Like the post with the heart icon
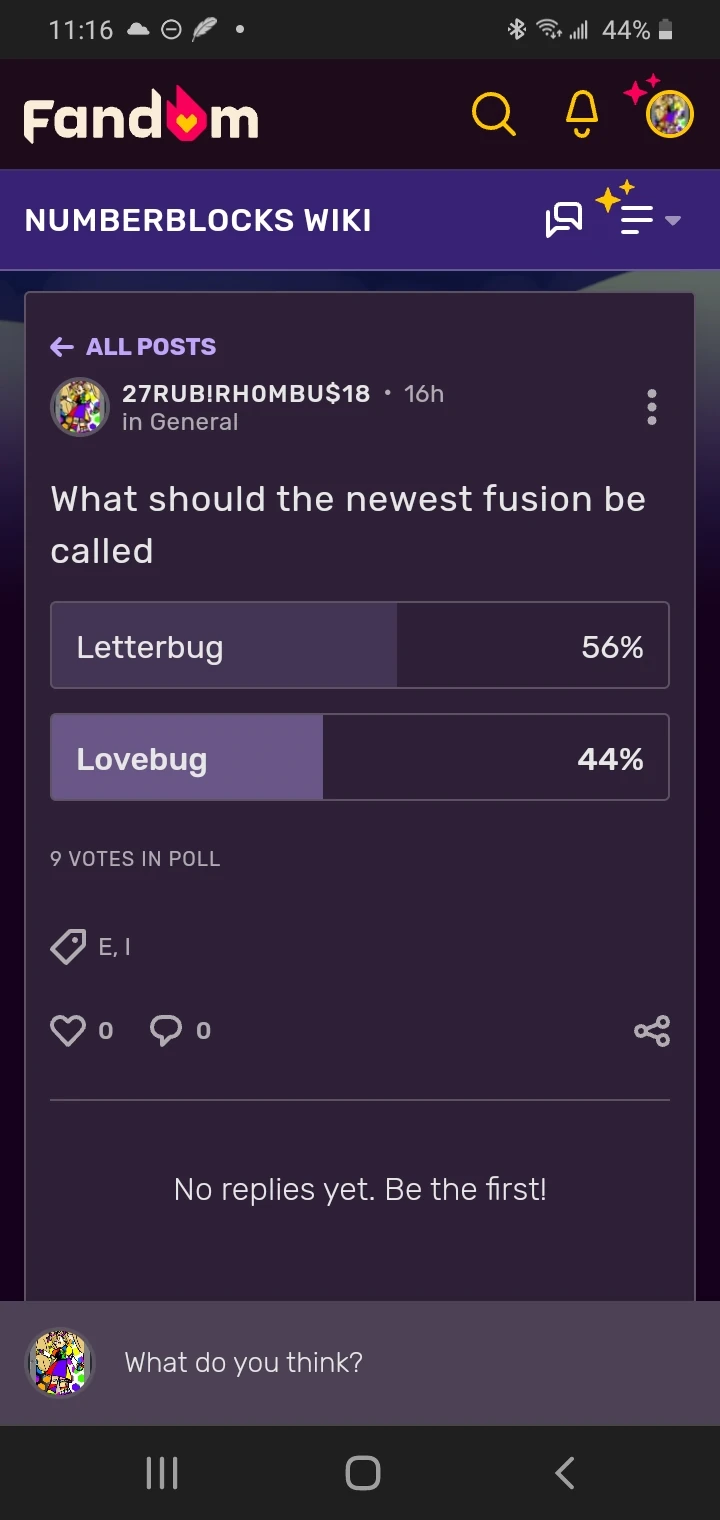Screen dimensions: 720x1520 66,1030
